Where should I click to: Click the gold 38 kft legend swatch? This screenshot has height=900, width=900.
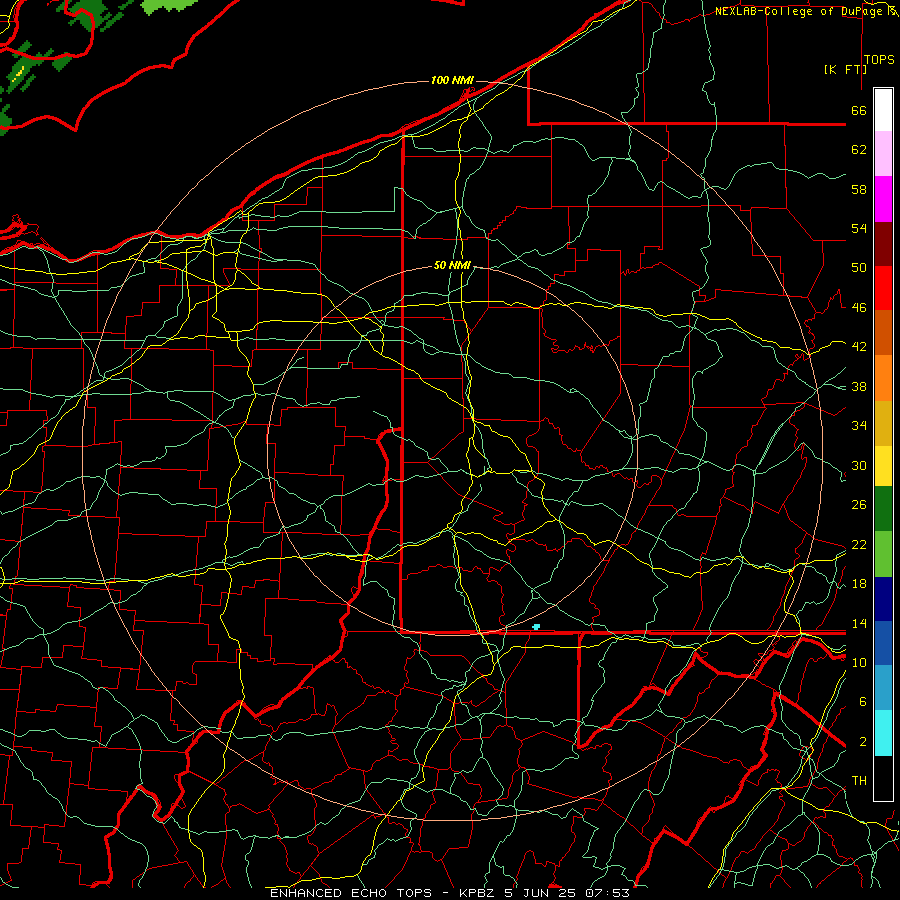pyautogui.click(x=883, y=423)
